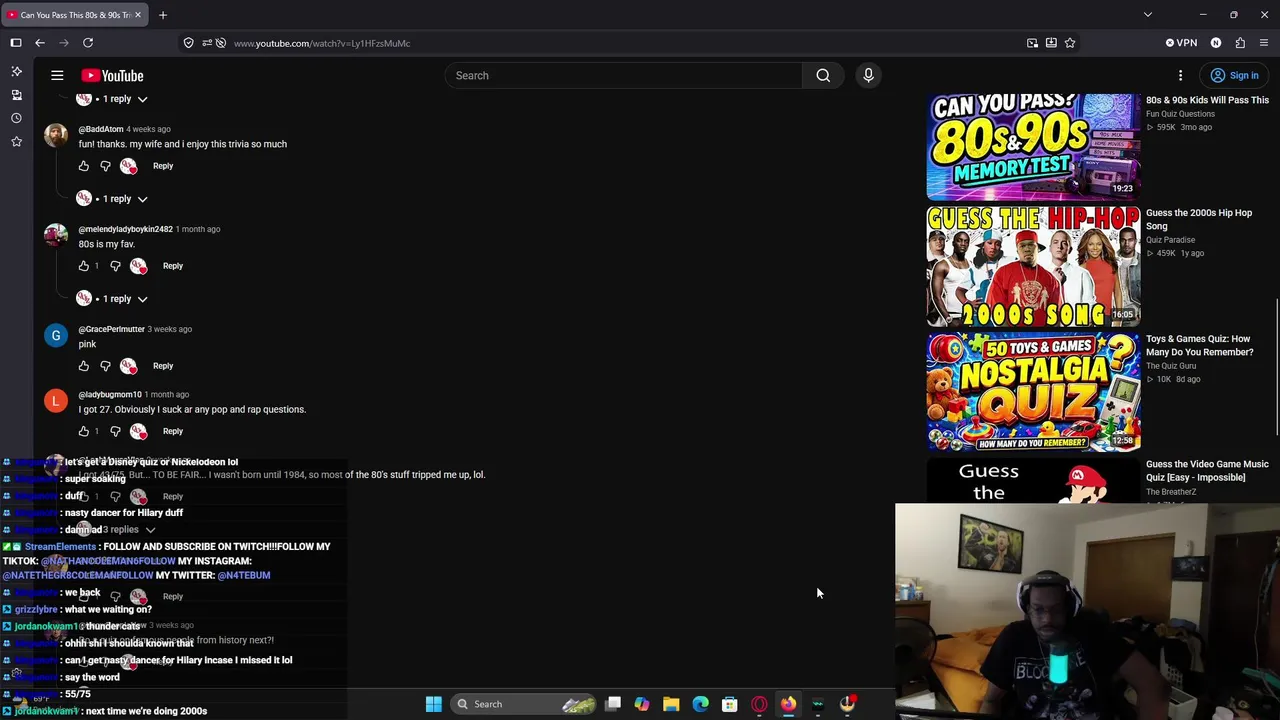Open 'Guess the Video Game Music Quiz' title
Screen dimensions: 1280x720
[x=1207, y=471]
